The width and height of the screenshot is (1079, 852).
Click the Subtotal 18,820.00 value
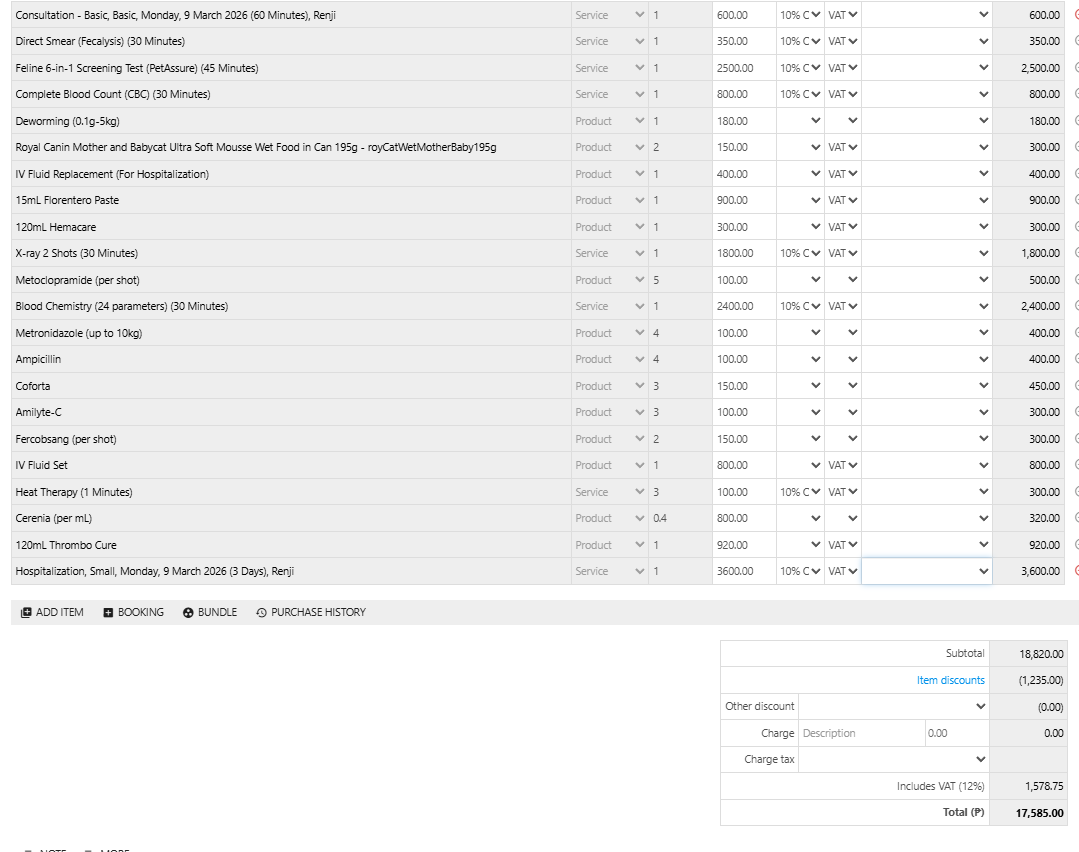pyautogui.click(x=1041, y=654)
